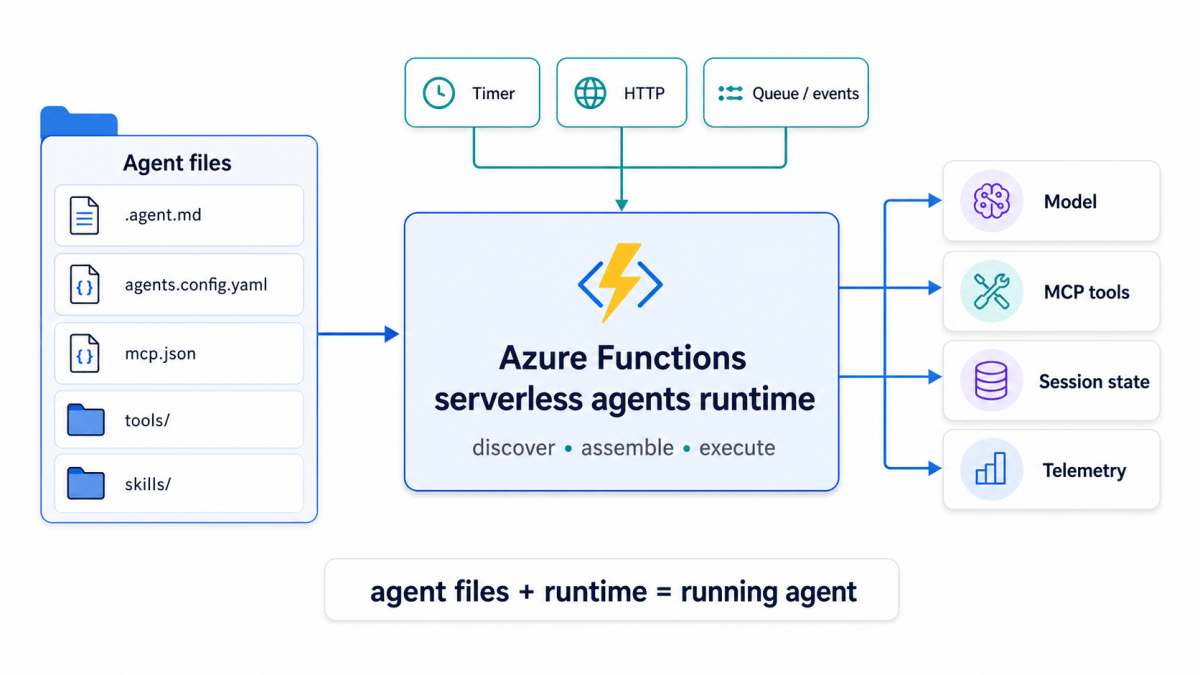
Task: Click the skills/ folder icon
Action: click(x=86, y=484)
